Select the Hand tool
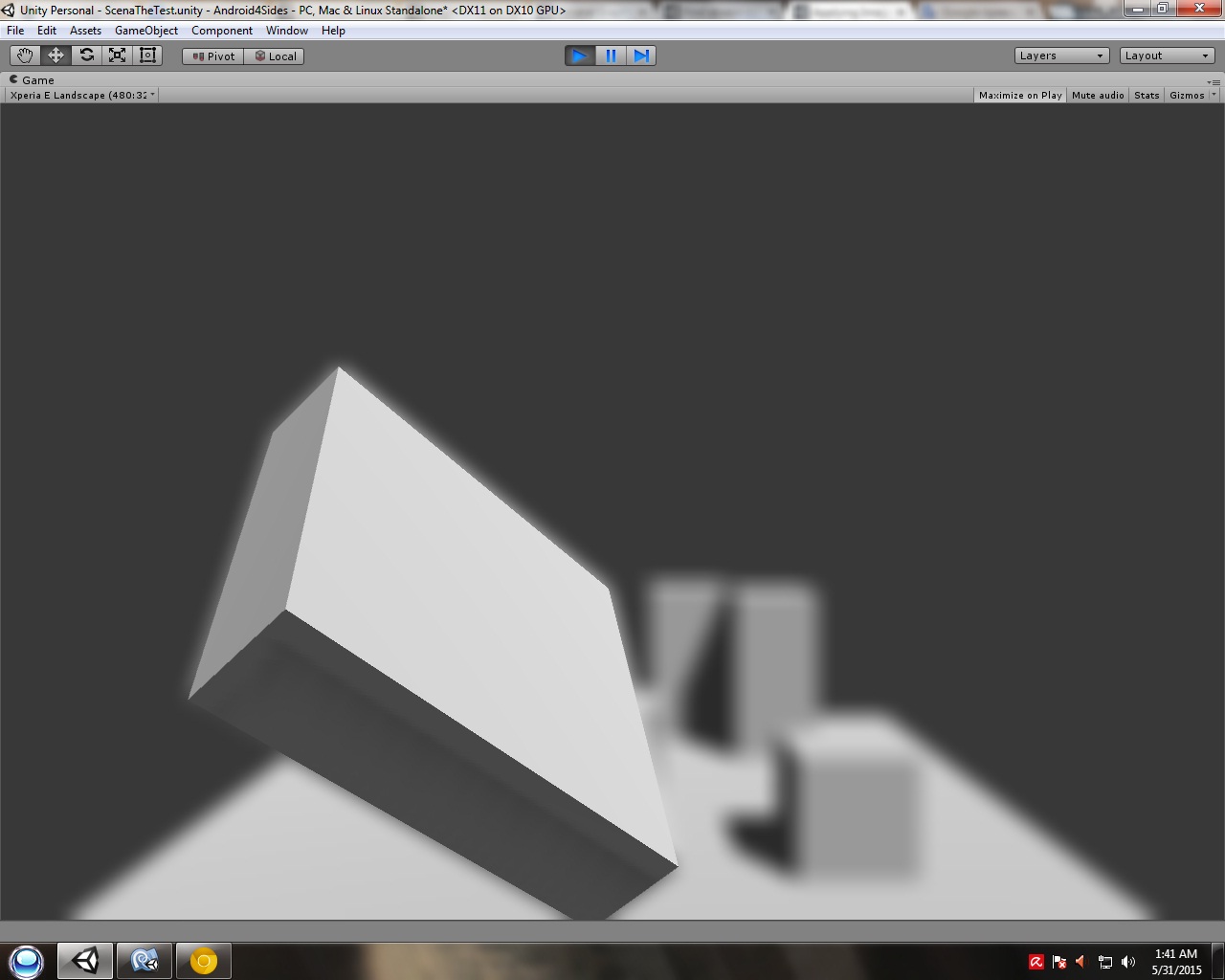 (x=24, y=55)
